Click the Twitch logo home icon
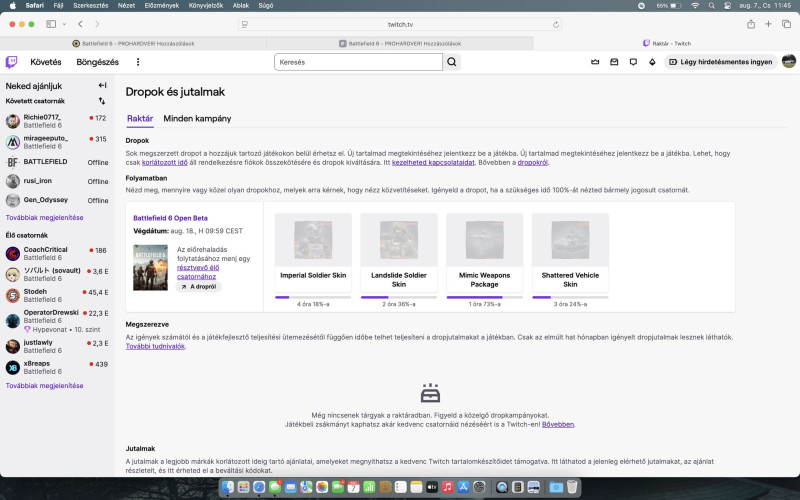This screenshot has width=800, height=500. click(11, 62)
